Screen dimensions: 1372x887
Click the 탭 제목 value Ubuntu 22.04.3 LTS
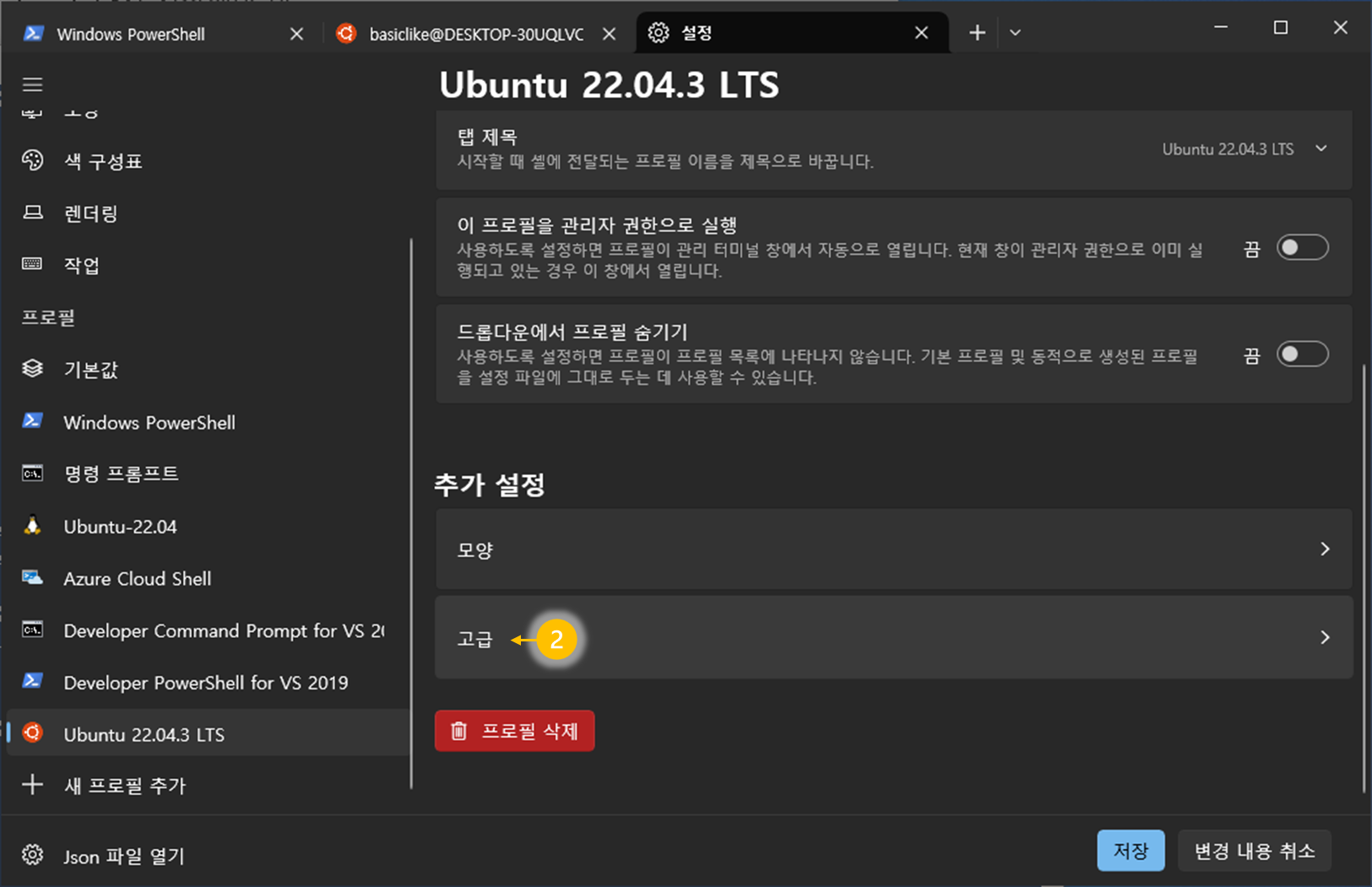pos(1228,149)
